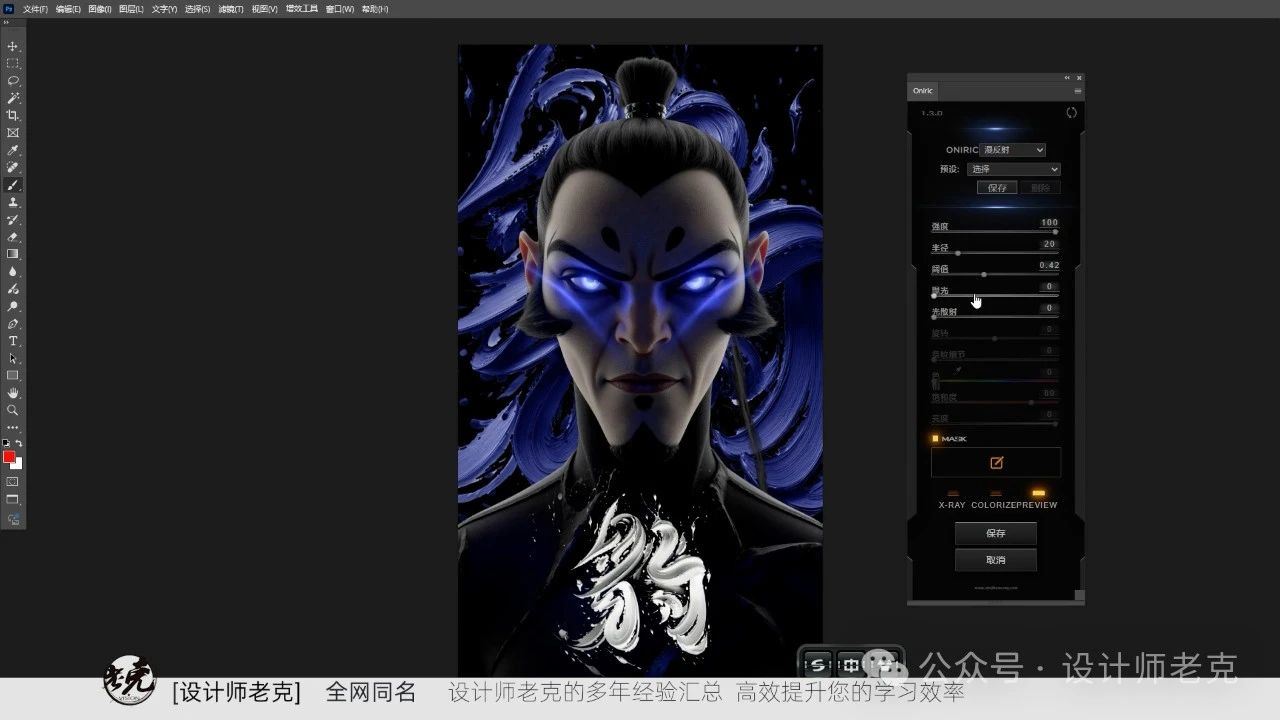Open the 文件(F) menu

pyautogui.click(x=35, y=9)
